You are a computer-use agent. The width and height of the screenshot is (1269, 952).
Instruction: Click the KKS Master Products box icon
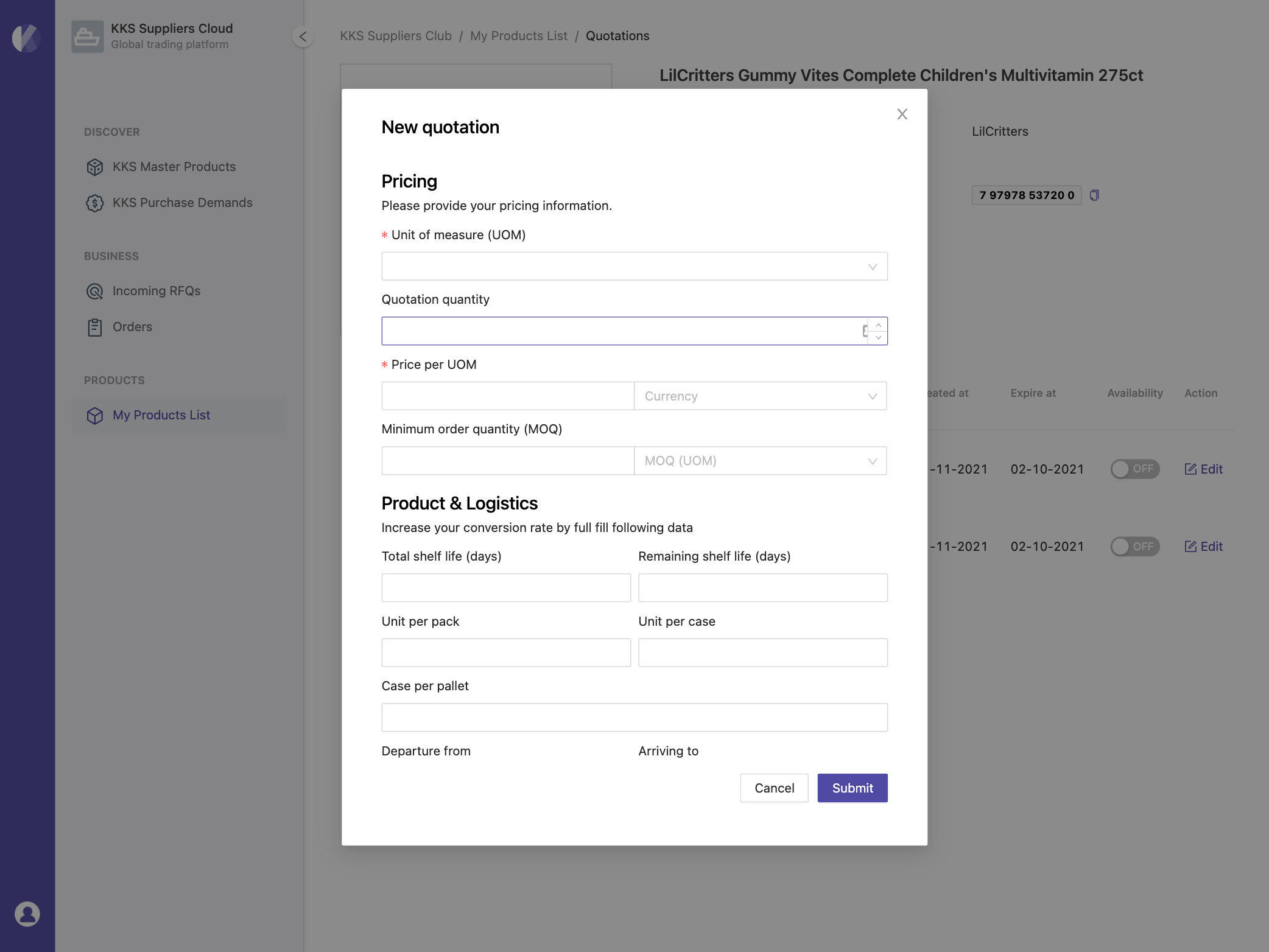(x=94, y=167)
